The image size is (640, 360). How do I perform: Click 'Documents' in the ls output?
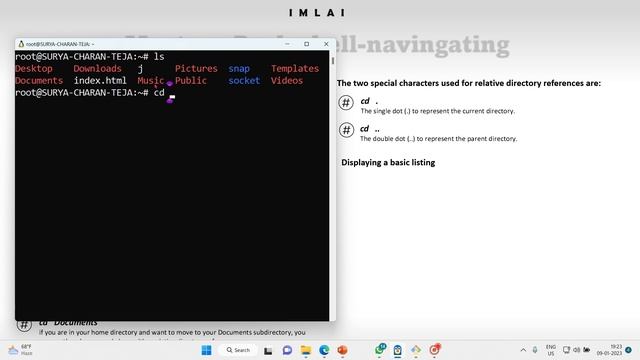pyautogui.click(x=39, y=80)
